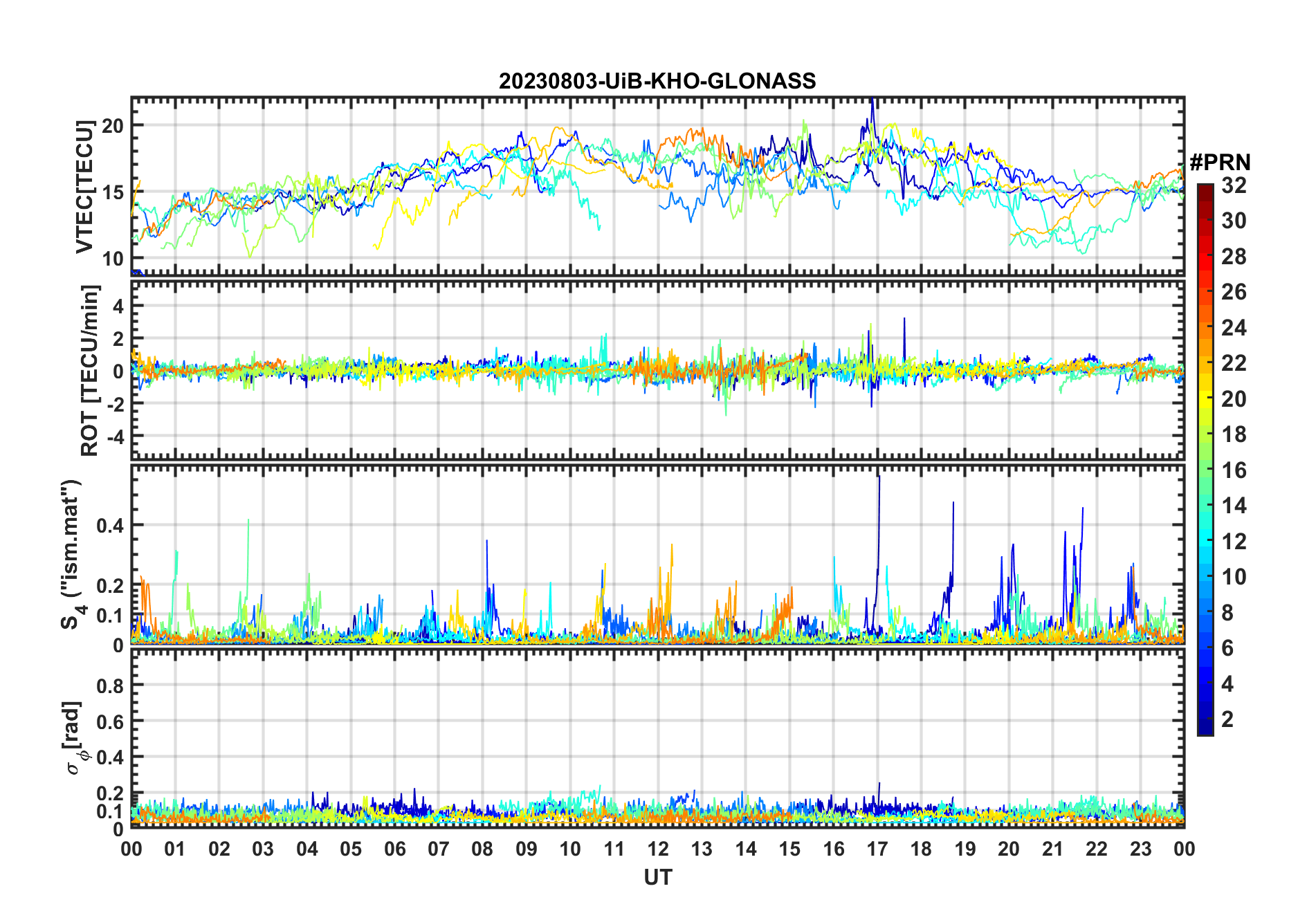Click UT axis hour label "13"
Viewport: 1316px width, 920px height.
[x=702, y=849]
